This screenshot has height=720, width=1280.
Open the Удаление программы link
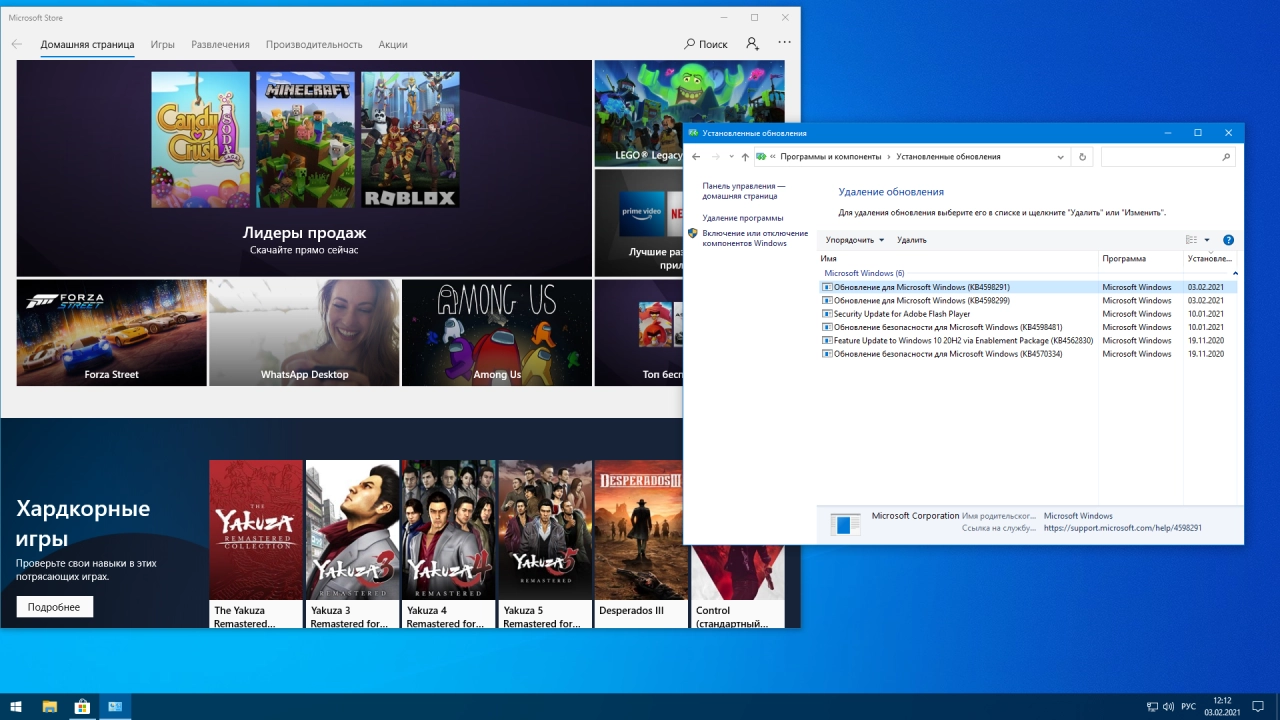coord(743,217)
